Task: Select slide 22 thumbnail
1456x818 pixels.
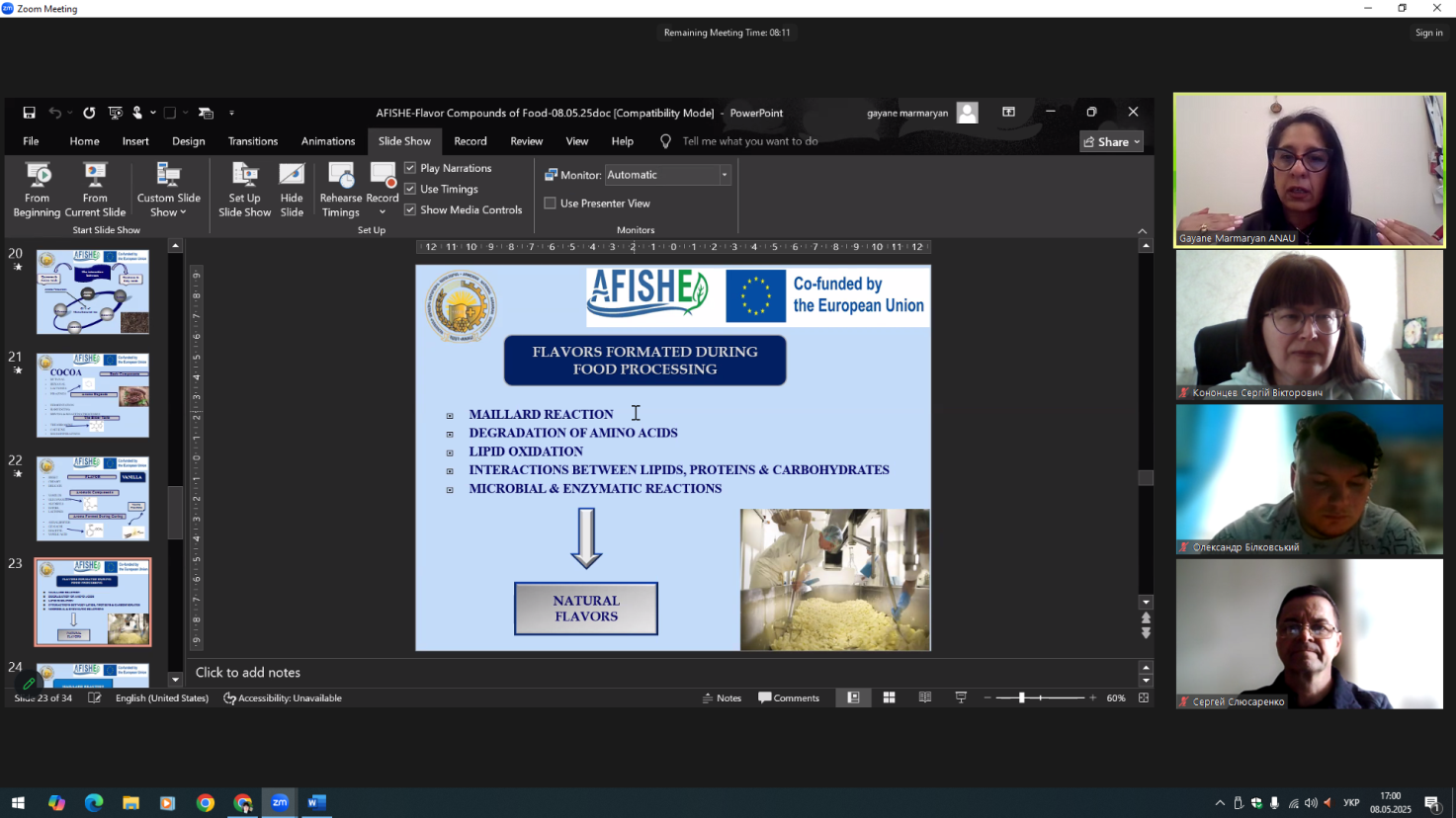Action: click(93, 499)
